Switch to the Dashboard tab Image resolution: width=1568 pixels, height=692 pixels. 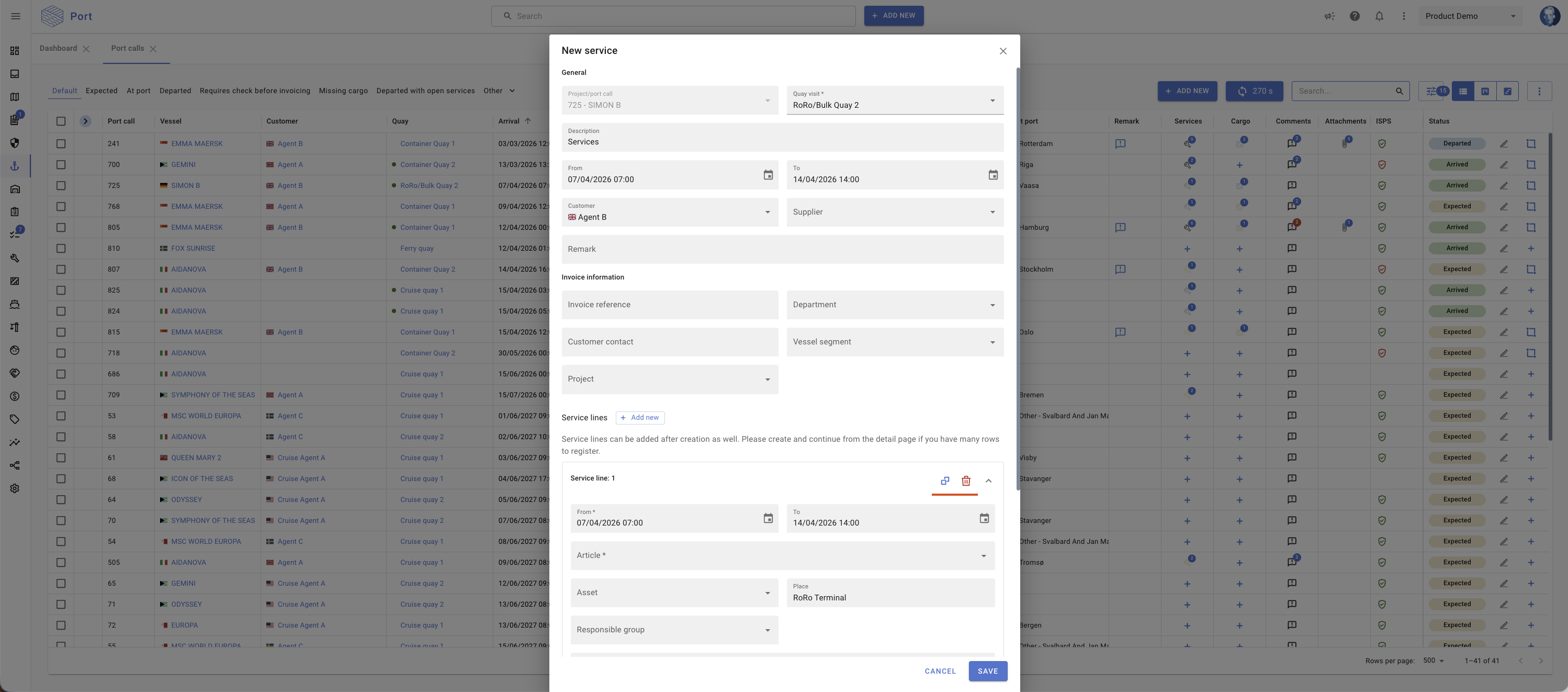(59, 49)
